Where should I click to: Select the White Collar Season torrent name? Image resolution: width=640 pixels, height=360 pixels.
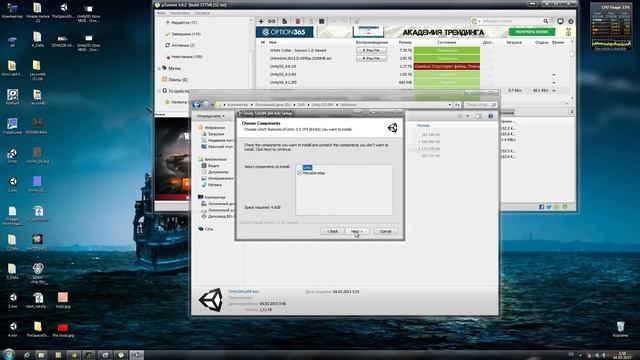(298, 50)
